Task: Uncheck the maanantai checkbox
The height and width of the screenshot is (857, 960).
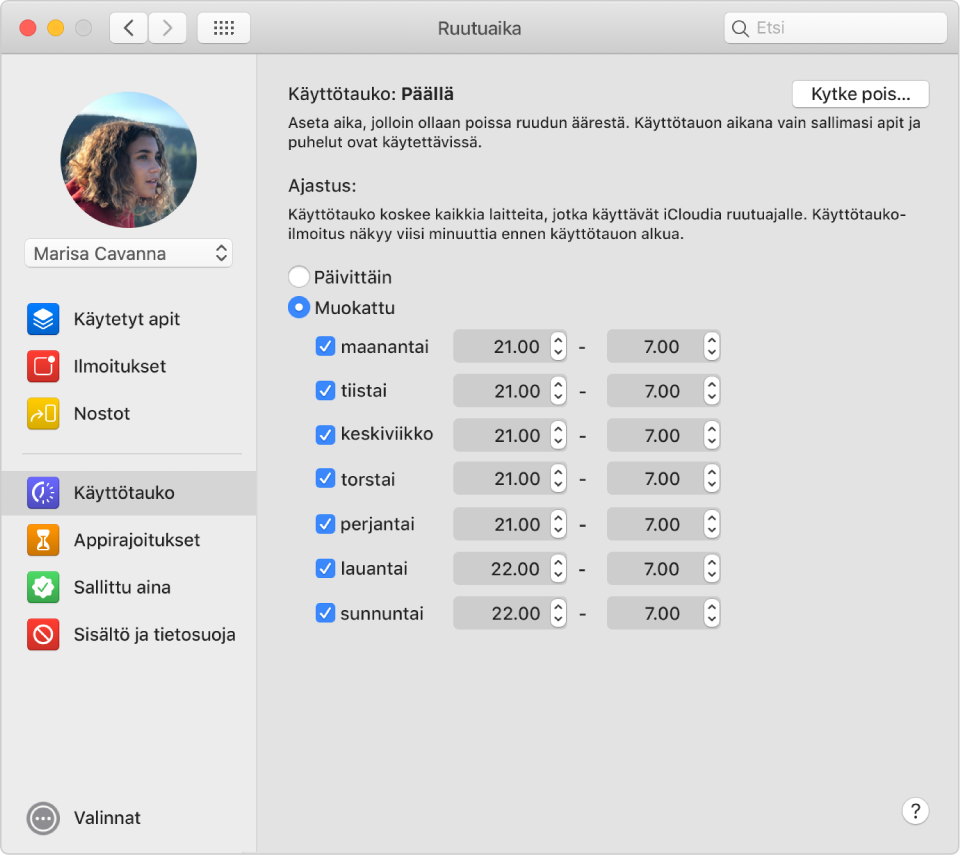Action: pos(325,346)
